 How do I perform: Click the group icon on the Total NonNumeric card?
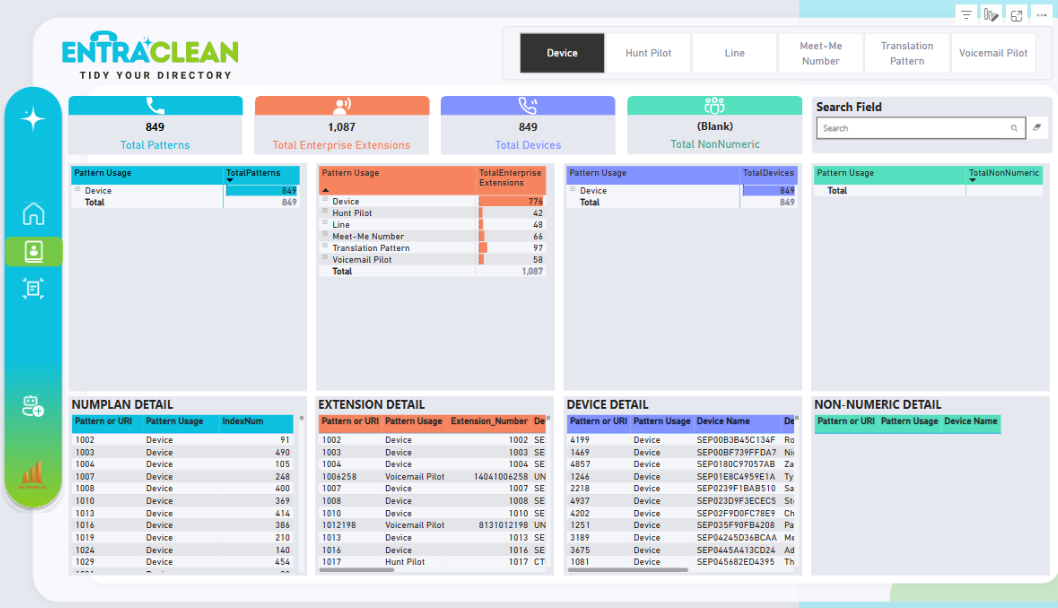point(715,105)
